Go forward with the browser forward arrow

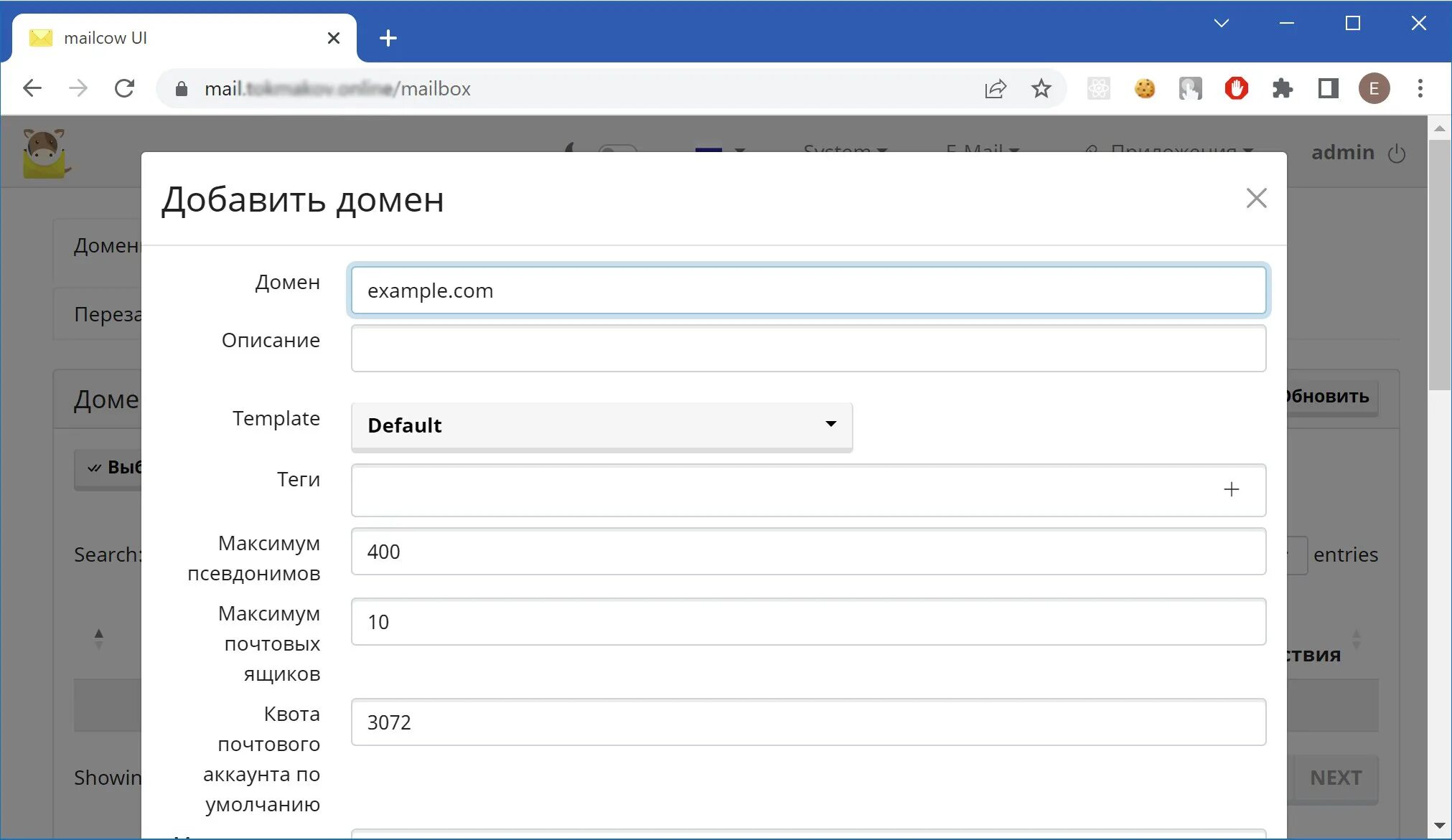78,89
